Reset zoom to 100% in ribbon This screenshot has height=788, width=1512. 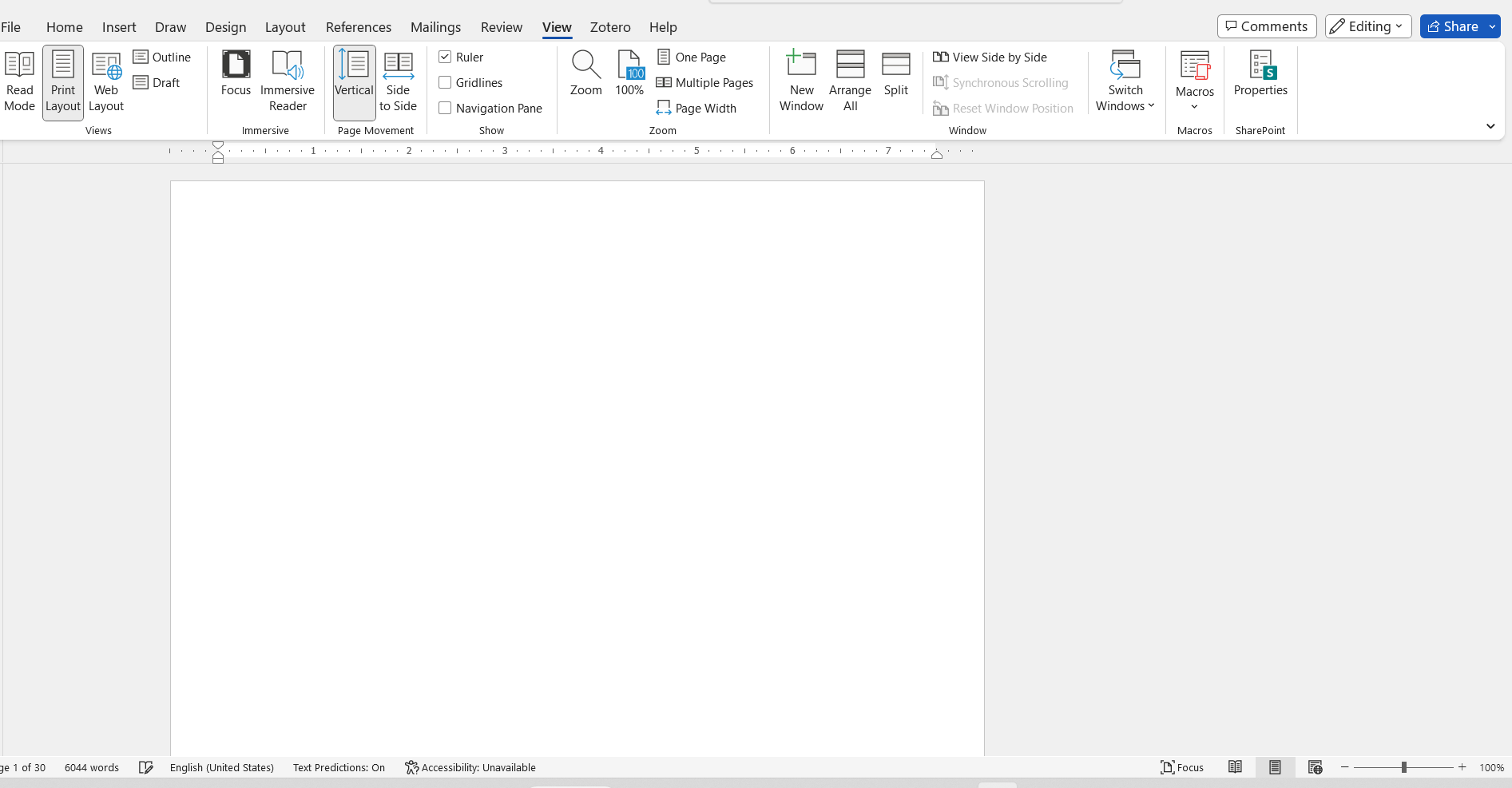[x=629, y=74]
